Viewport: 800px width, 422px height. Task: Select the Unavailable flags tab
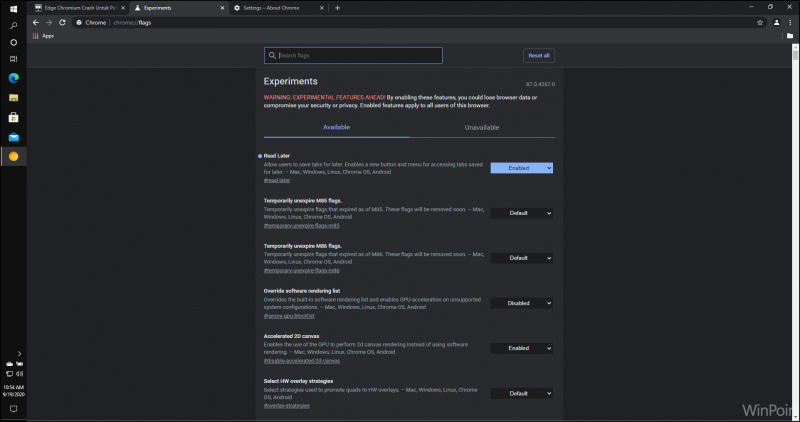[482, 127]
